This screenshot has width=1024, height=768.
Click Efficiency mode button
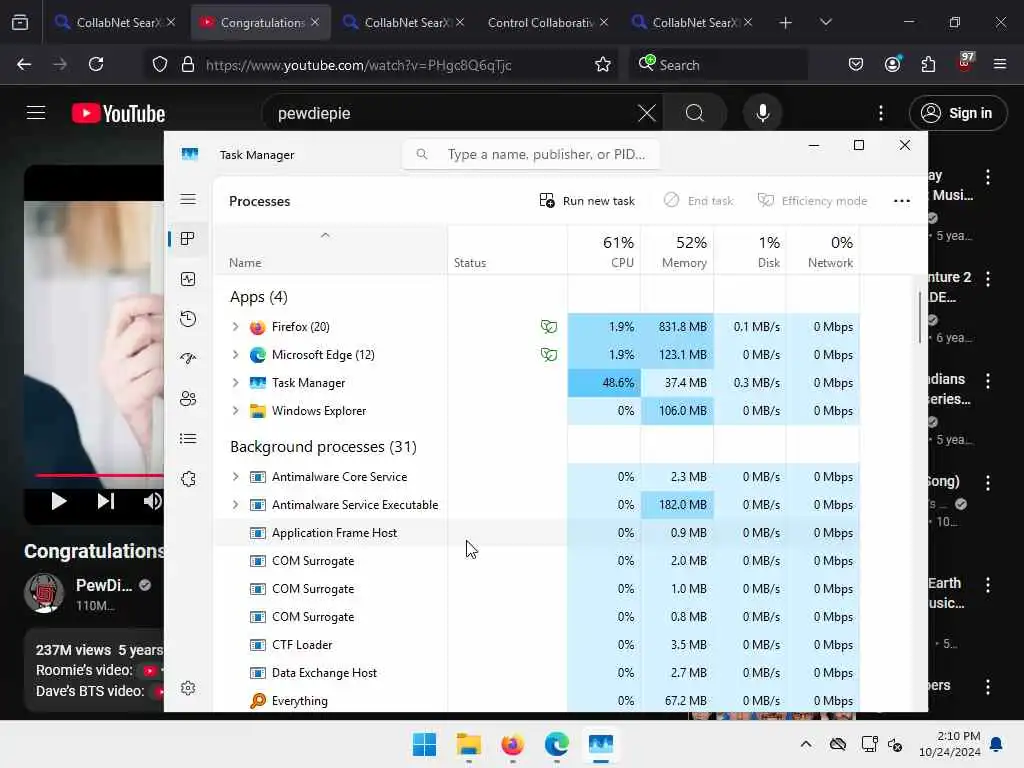pos(812,200)
